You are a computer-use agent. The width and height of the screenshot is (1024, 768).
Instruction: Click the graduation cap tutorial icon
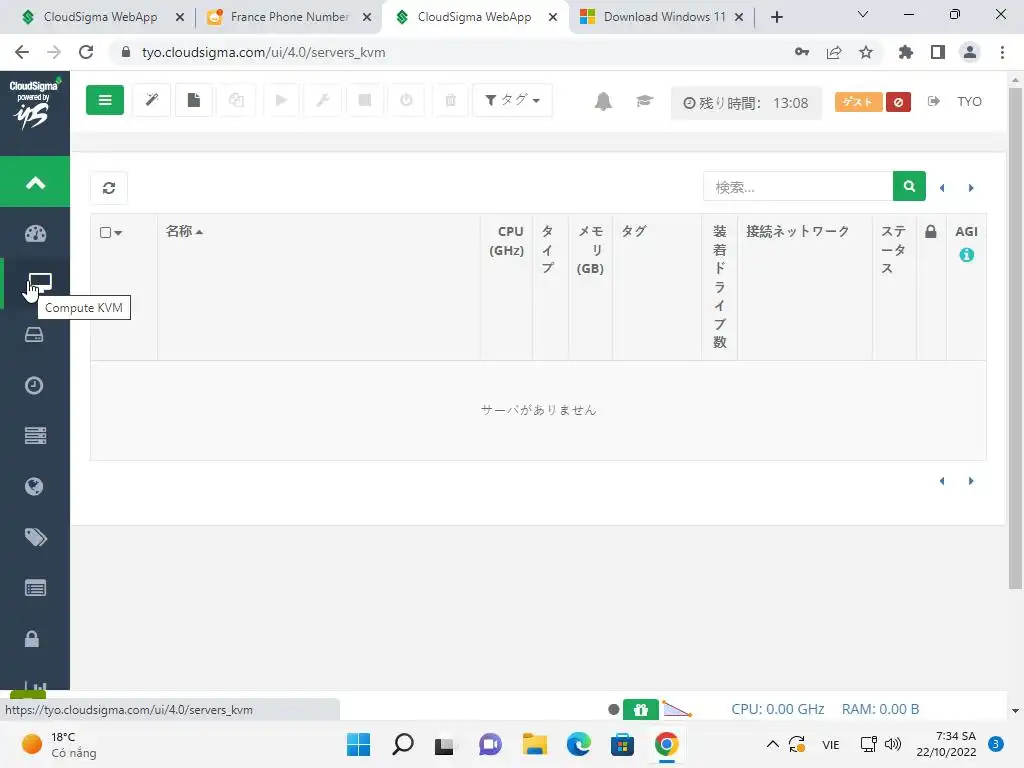click(644, 101)
